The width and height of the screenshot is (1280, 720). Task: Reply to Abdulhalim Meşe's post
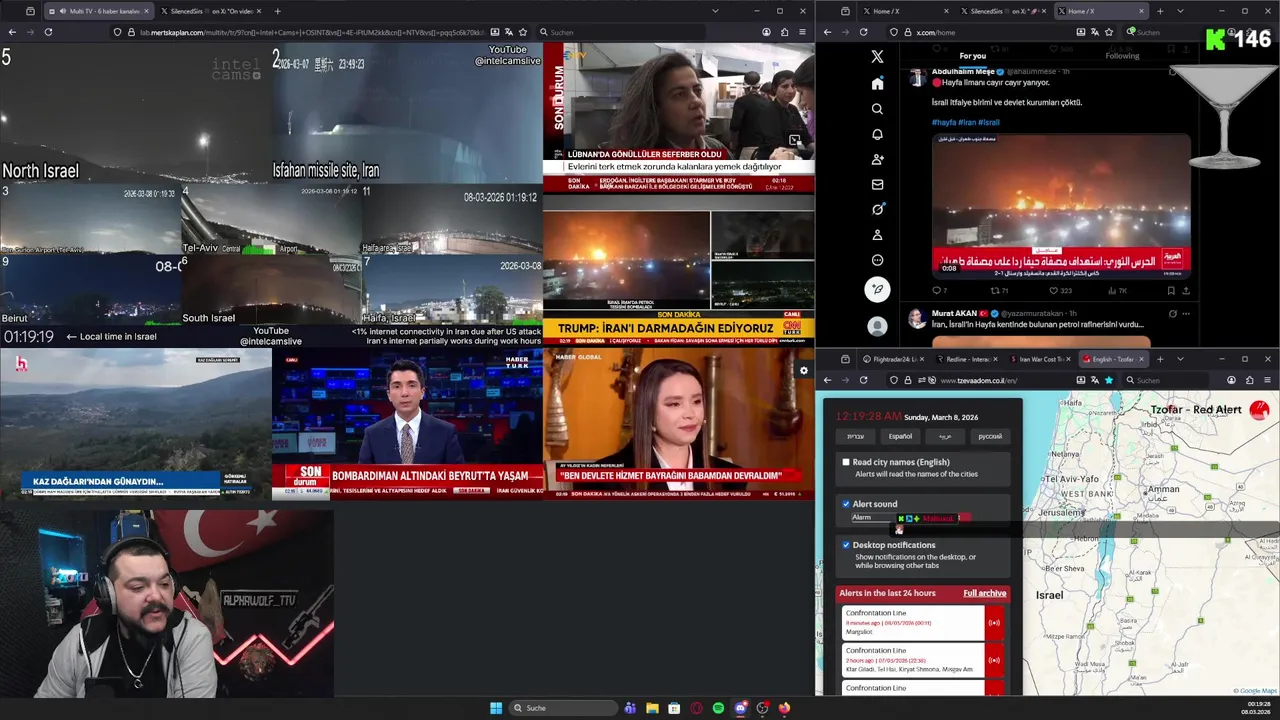938,291
